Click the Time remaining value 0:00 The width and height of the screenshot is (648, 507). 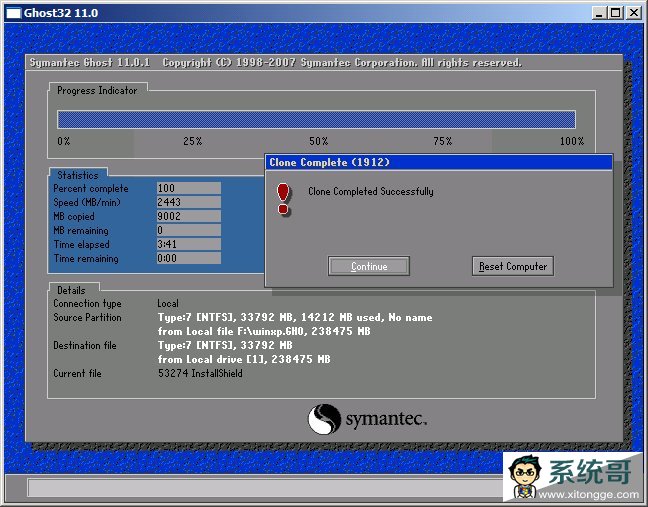(x=188, y=258)
